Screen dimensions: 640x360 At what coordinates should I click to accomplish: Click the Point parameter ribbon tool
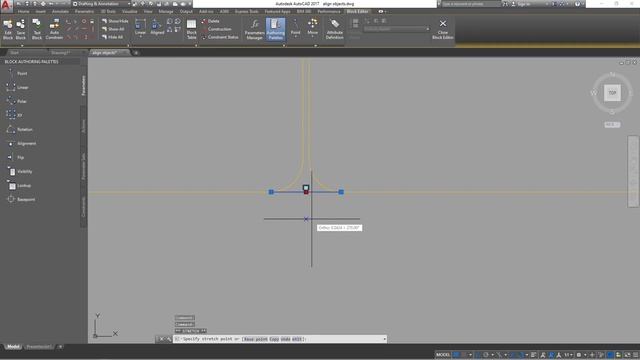[296, 27]
